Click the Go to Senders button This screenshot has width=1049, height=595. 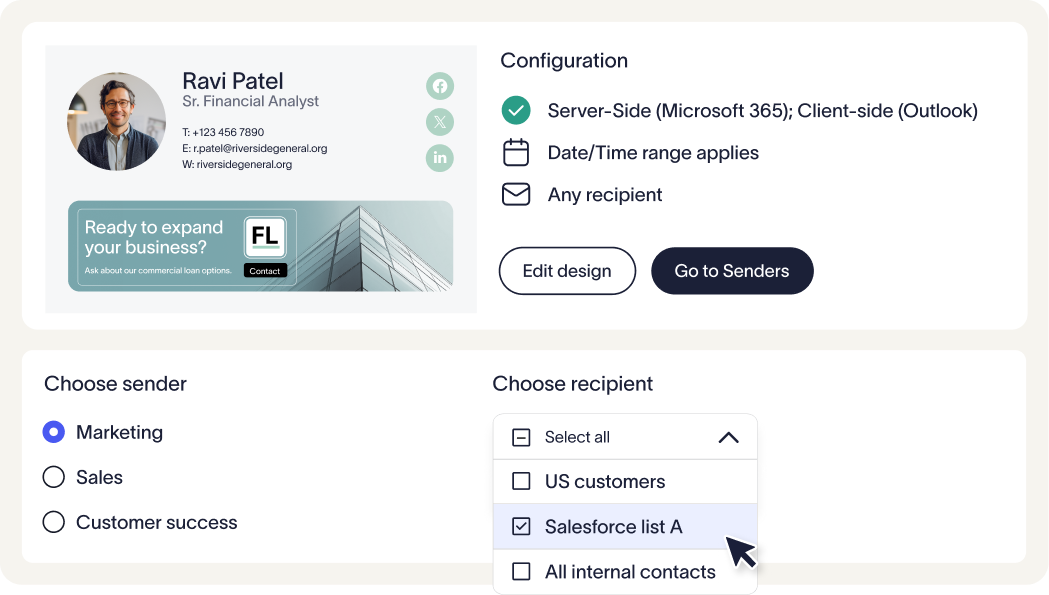732,271
